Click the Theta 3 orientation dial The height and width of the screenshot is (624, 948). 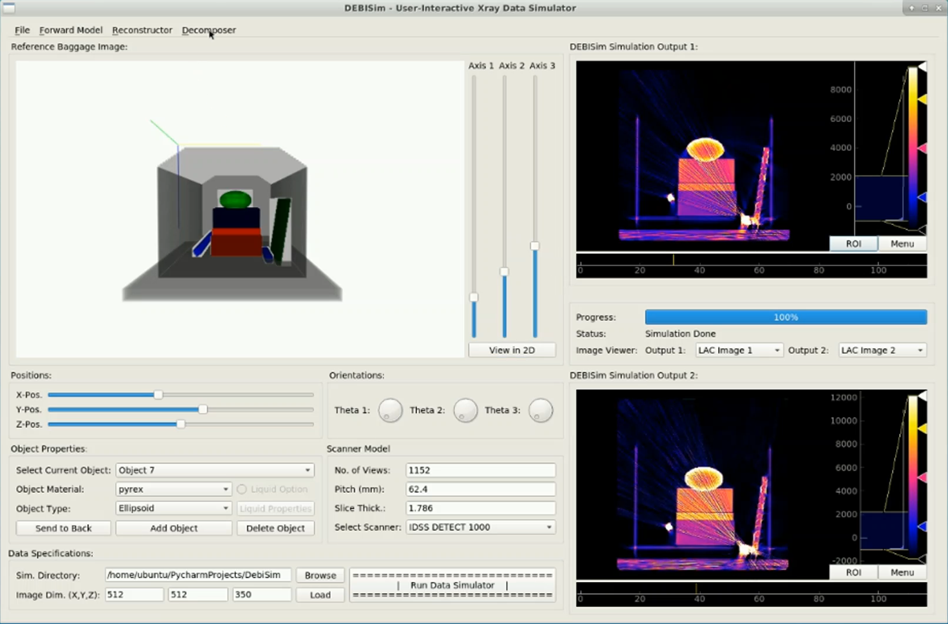(540, 410)
